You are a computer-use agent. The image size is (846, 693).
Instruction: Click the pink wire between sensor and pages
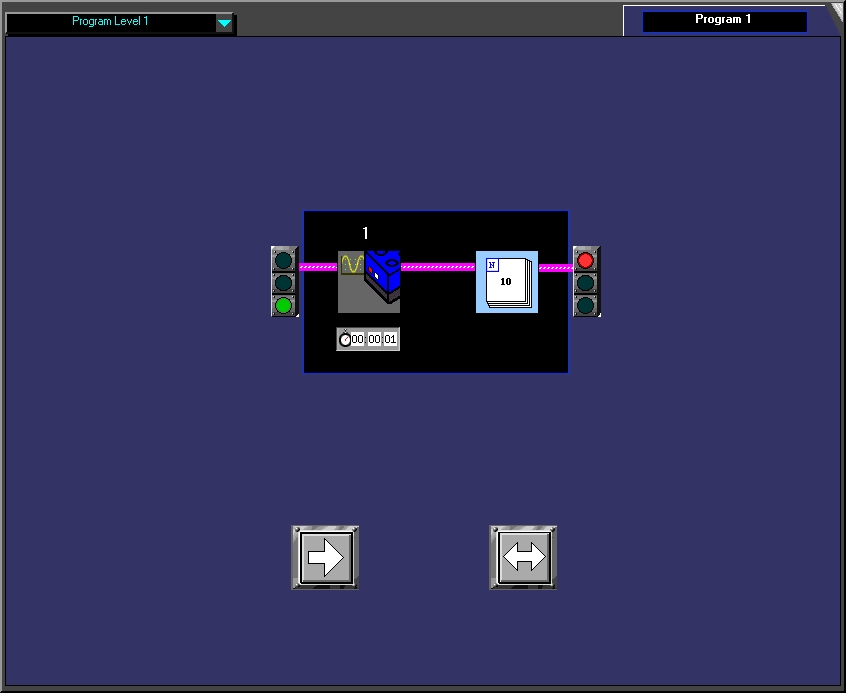(437, 267)
